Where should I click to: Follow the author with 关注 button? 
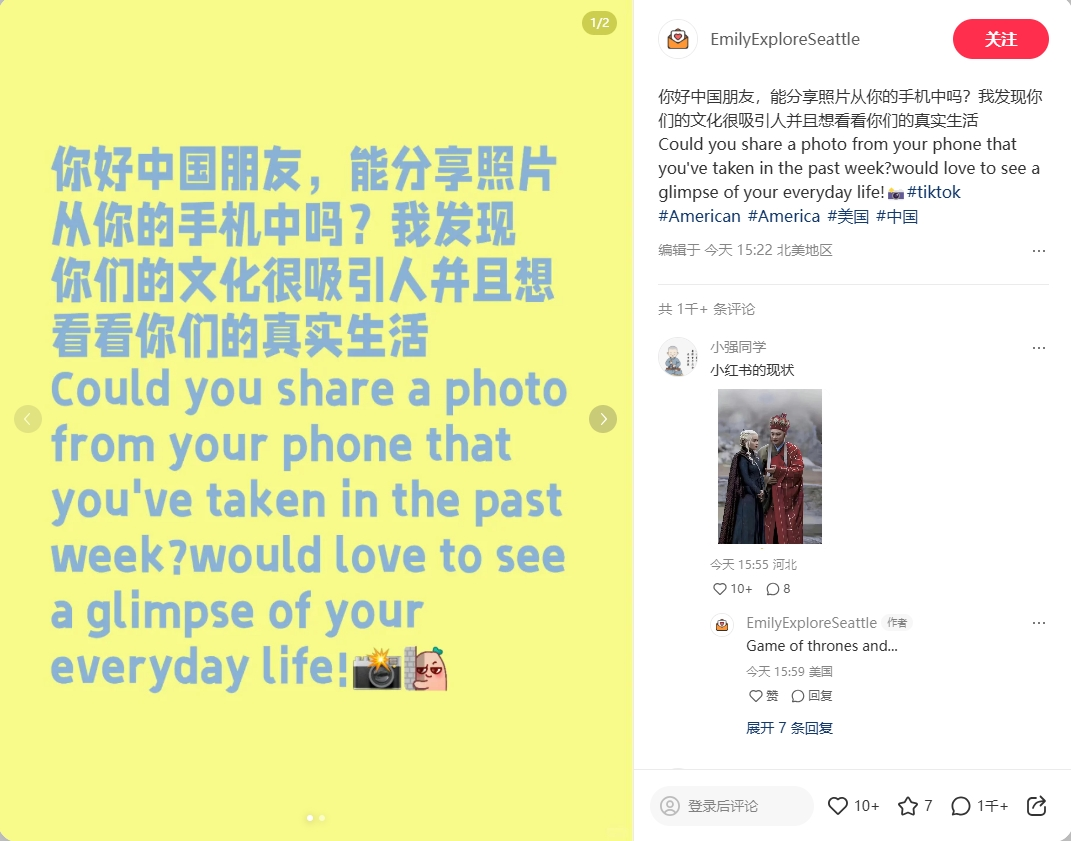tap(1001, 39)
